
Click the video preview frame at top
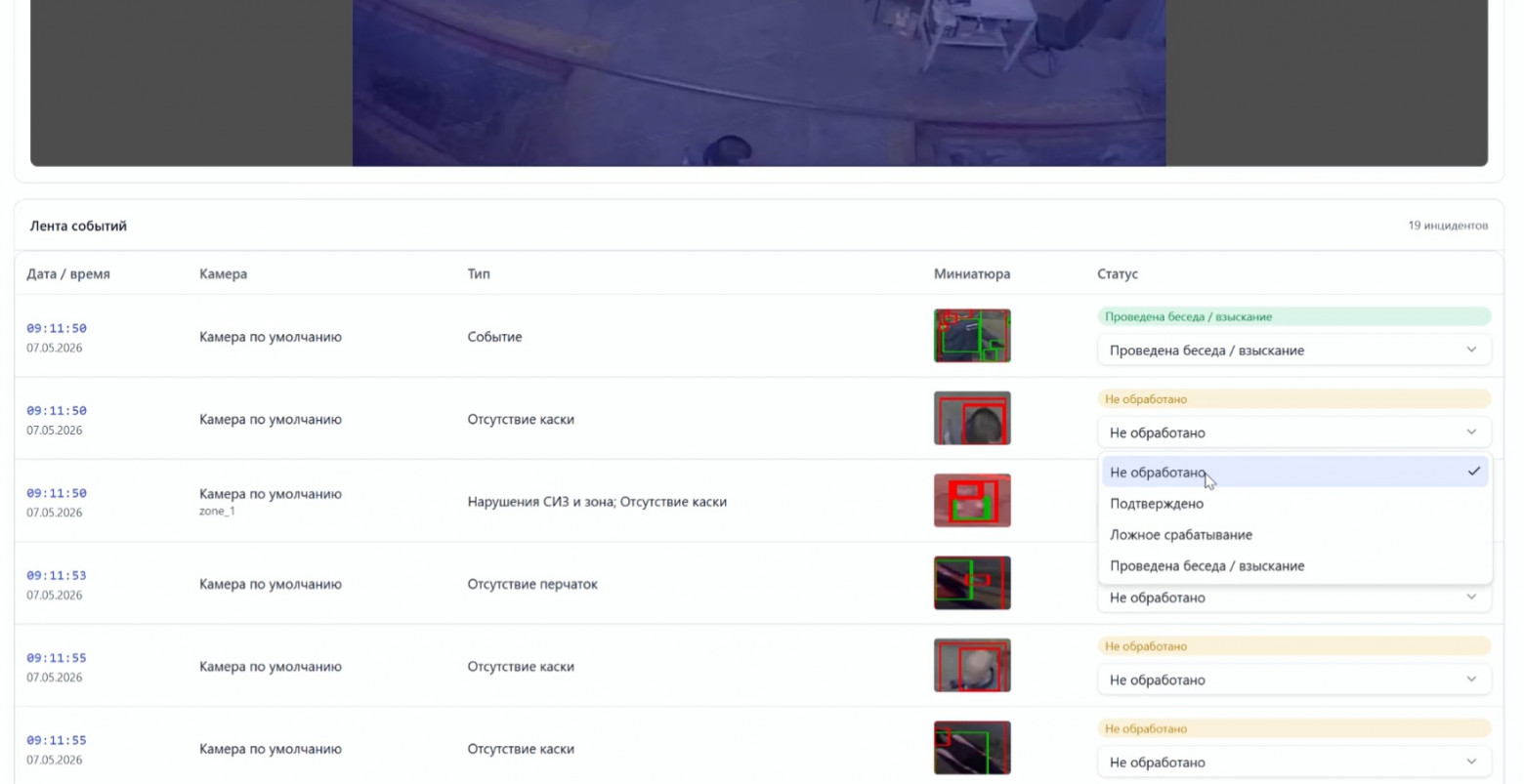click(759, 83)
